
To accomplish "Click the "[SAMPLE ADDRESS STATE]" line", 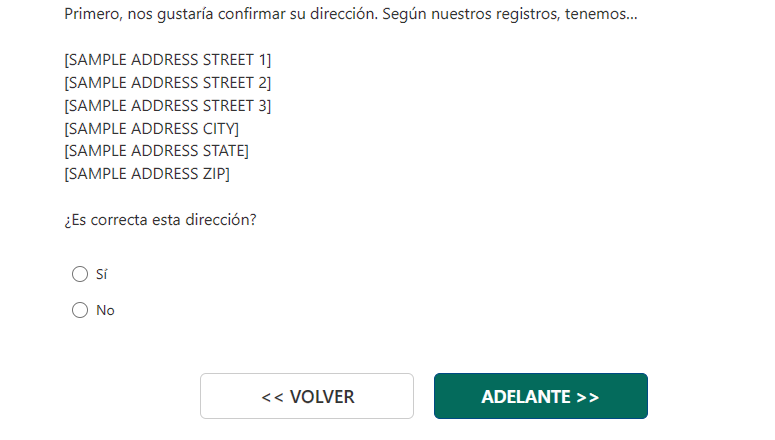I will tap(156, 151).
